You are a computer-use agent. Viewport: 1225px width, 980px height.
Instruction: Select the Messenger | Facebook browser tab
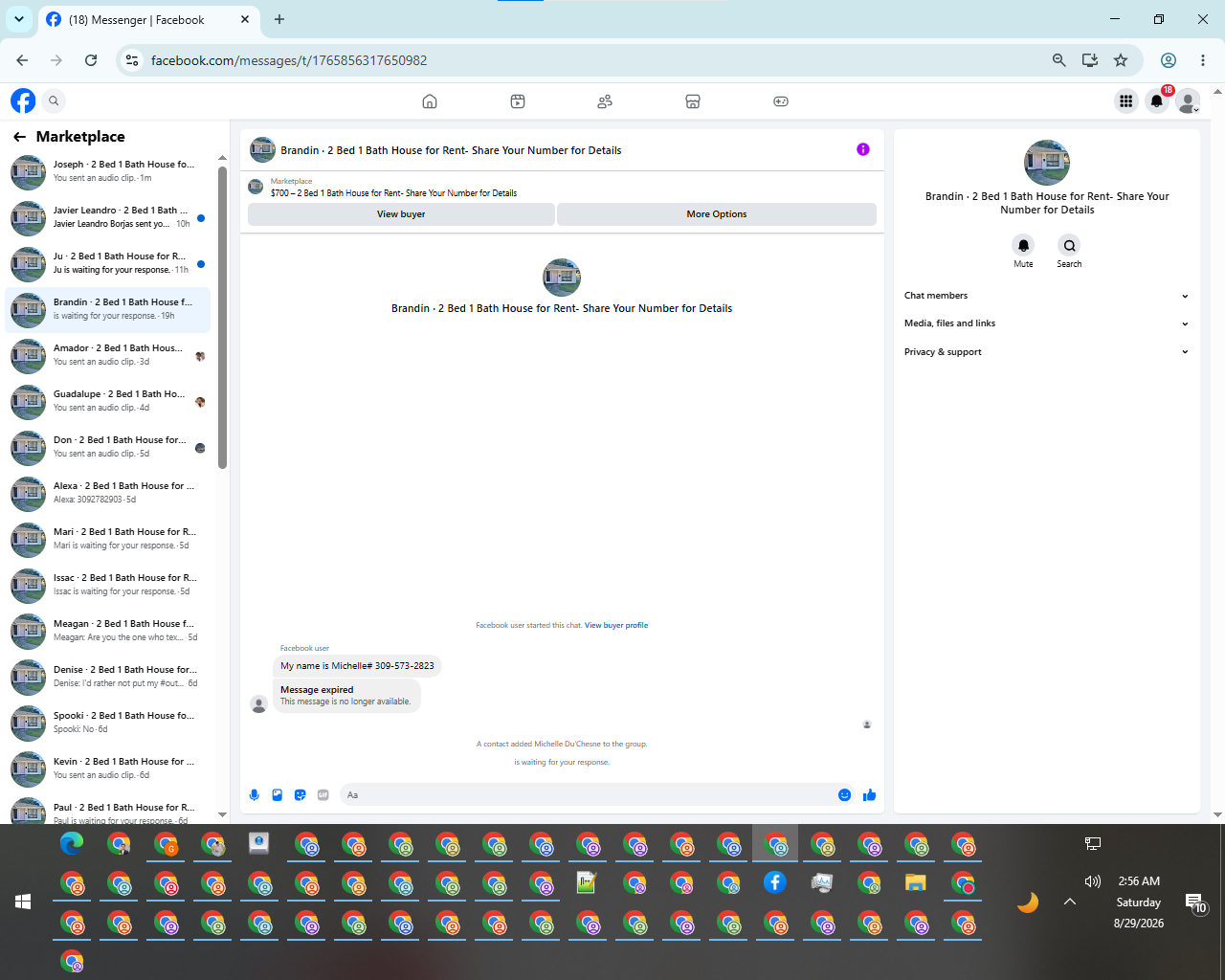coord(149,19)
